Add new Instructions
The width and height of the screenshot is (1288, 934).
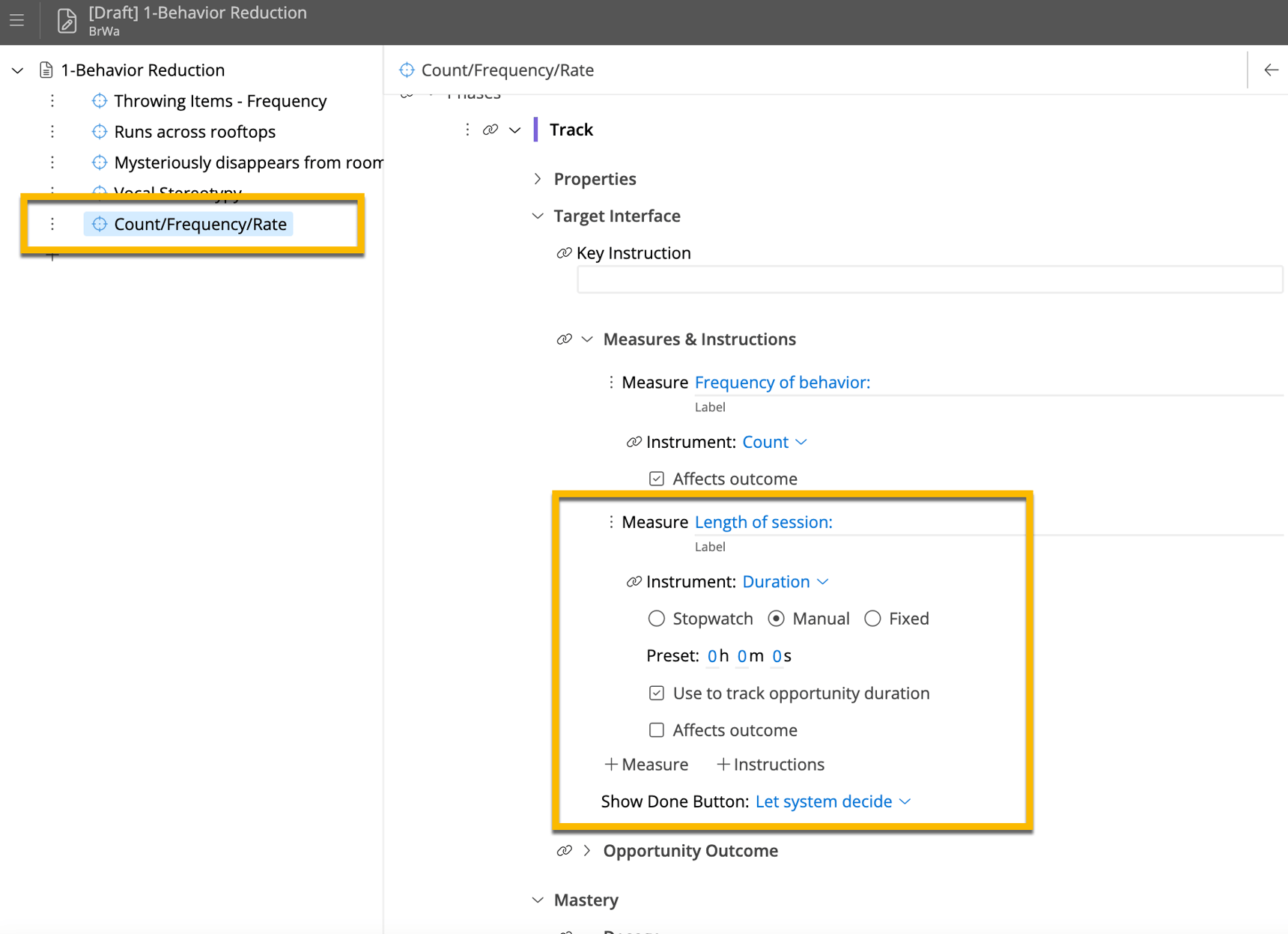pyautogui.click(x=771, y=764)
